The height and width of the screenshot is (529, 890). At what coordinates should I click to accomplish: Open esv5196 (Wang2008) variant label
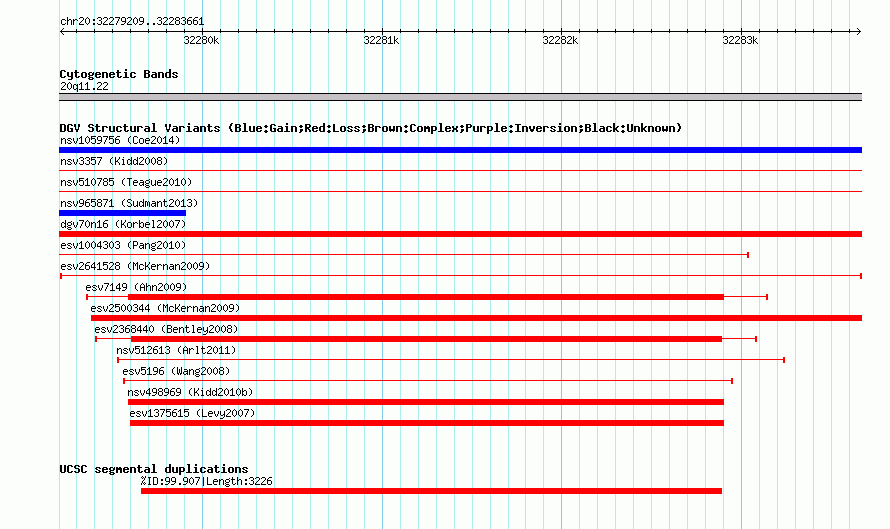click(177, 371)
